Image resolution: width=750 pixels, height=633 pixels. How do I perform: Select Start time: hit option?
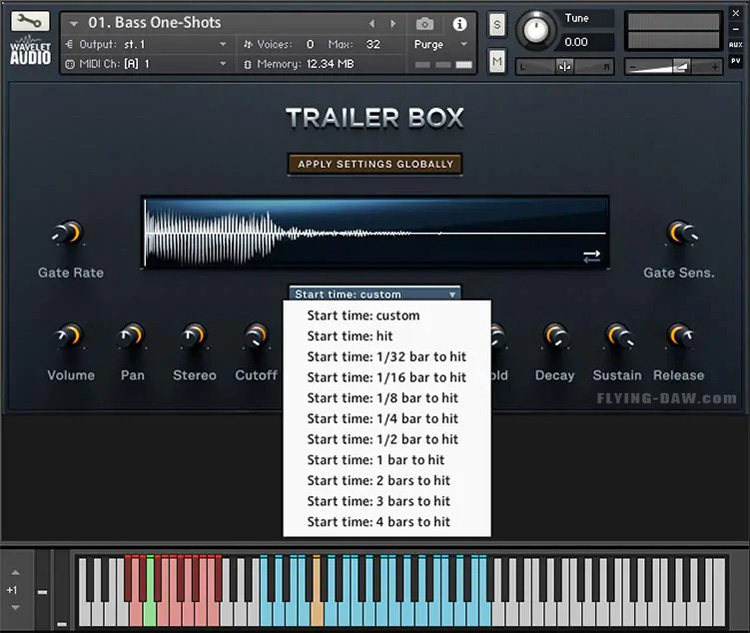387,336
